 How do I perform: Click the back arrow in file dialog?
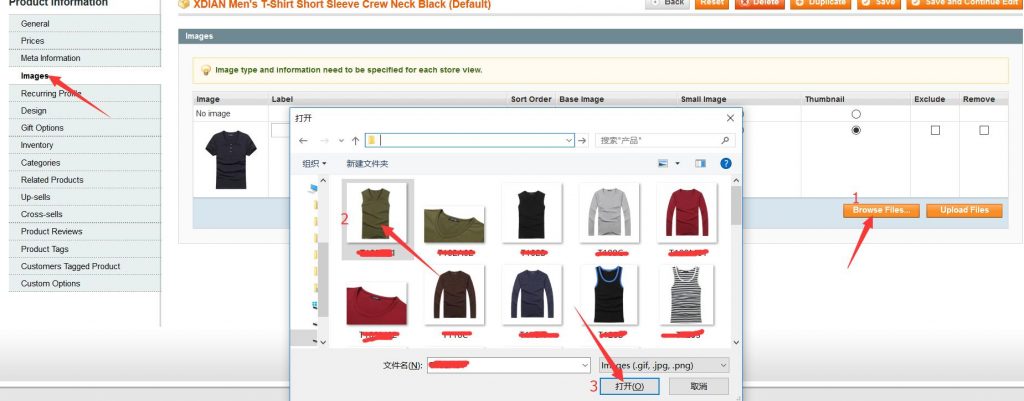(304, 141)
